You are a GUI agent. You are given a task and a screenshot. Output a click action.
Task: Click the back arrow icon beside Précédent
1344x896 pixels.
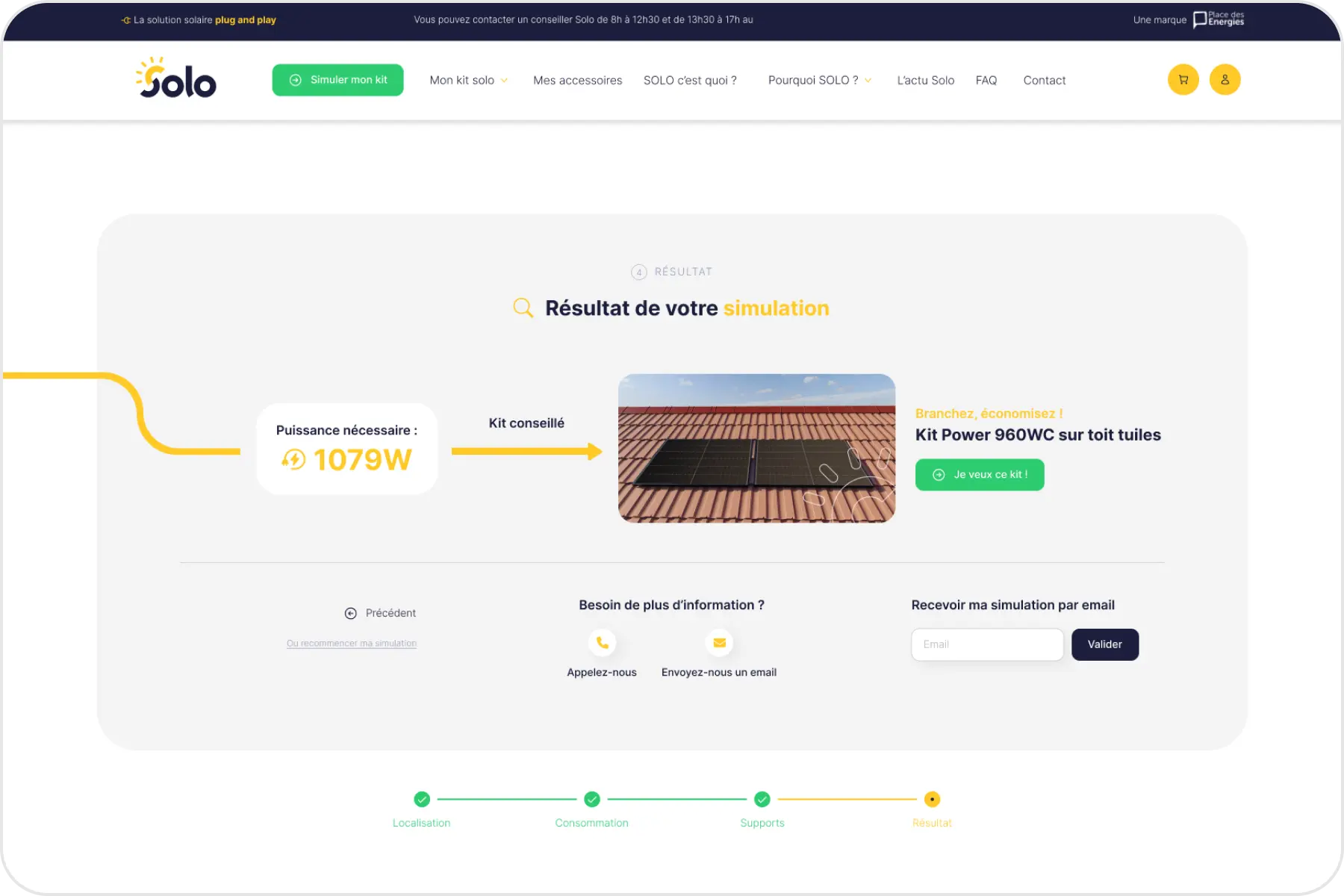click(350, 613)
